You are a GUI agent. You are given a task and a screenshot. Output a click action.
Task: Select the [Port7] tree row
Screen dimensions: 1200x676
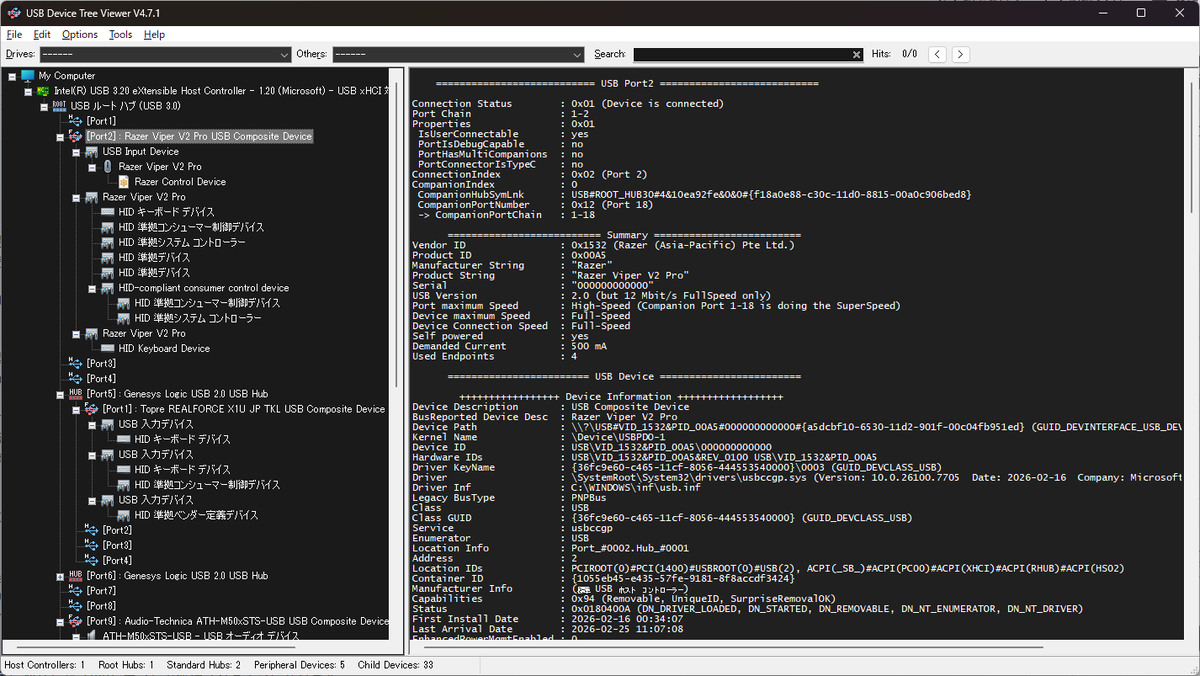pyautogui.click(x=101, y=591)
